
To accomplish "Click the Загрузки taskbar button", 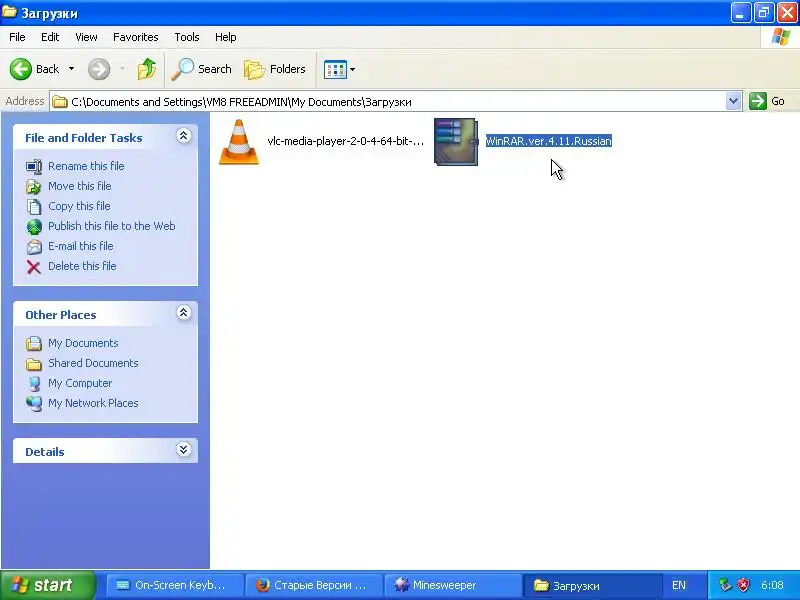I will (x=592, y=585).
